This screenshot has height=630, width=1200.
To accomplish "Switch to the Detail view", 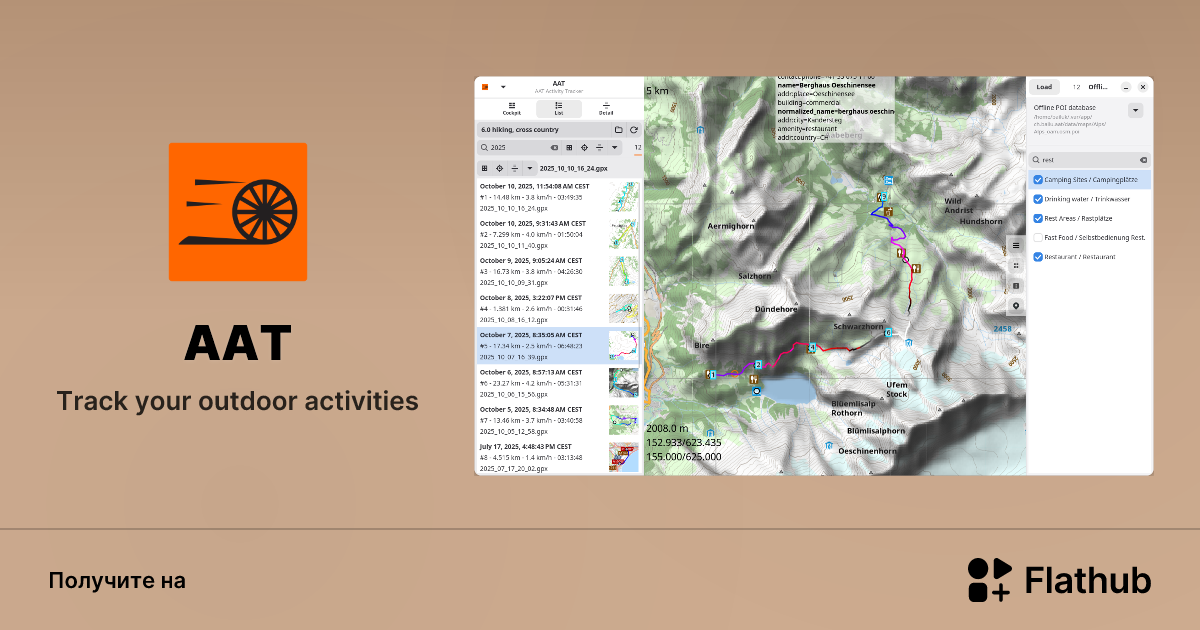I will 607,109.
